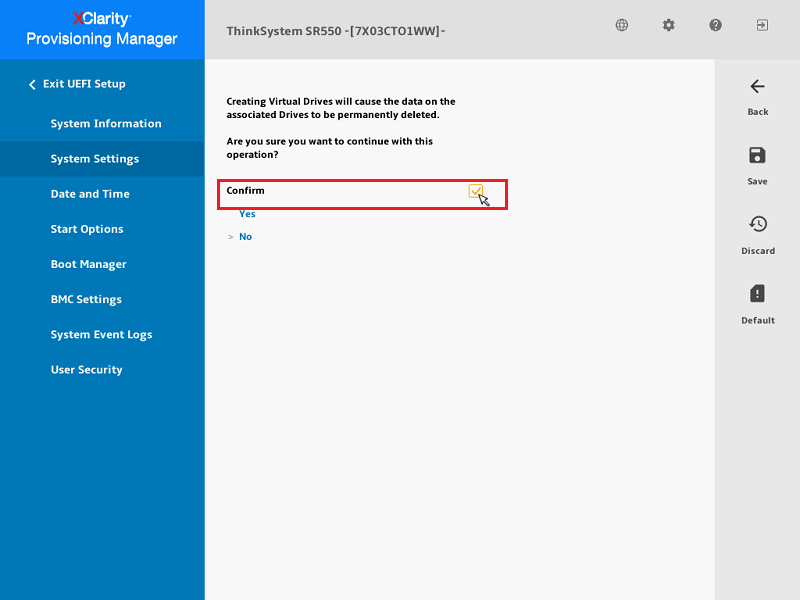Click the Default icon
Screen dimensions: 800x600
point(757,294)
